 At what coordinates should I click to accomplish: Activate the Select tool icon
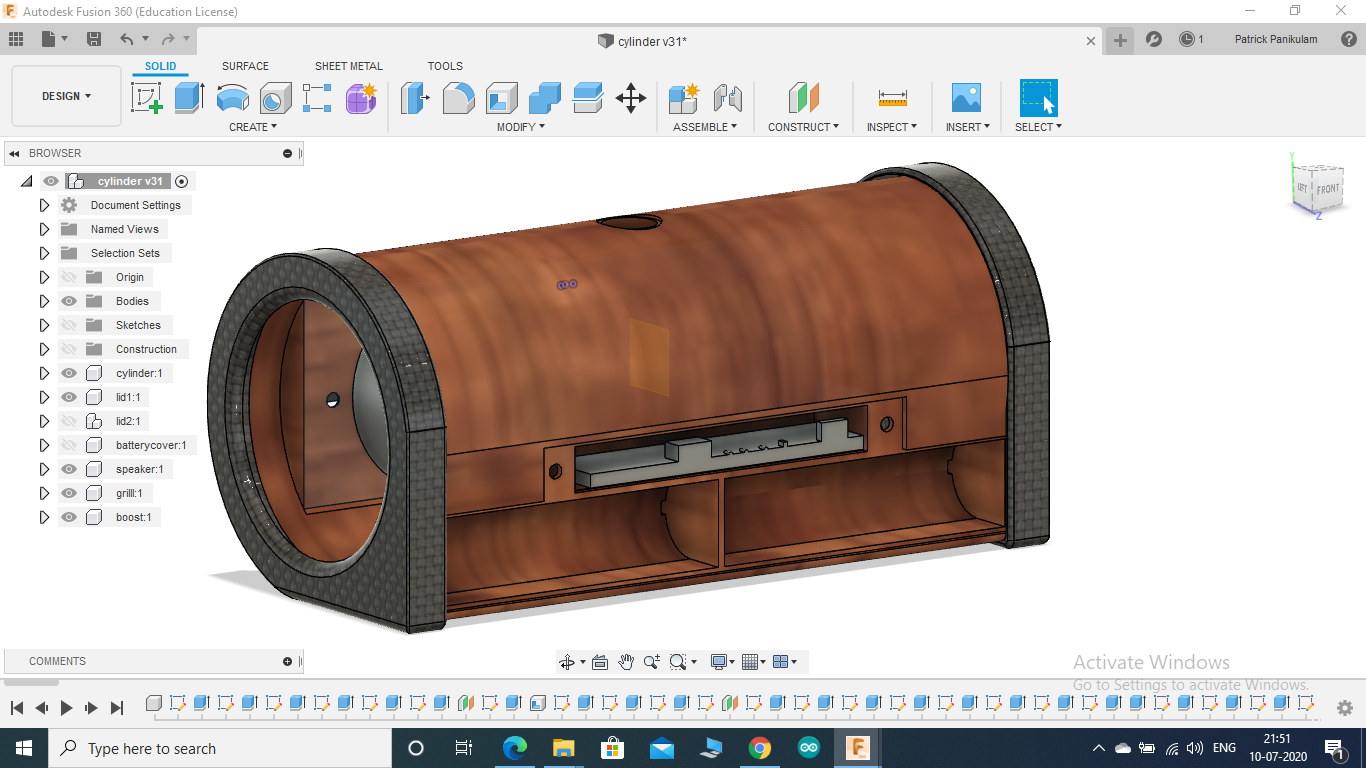click(x=1038, y=98)
